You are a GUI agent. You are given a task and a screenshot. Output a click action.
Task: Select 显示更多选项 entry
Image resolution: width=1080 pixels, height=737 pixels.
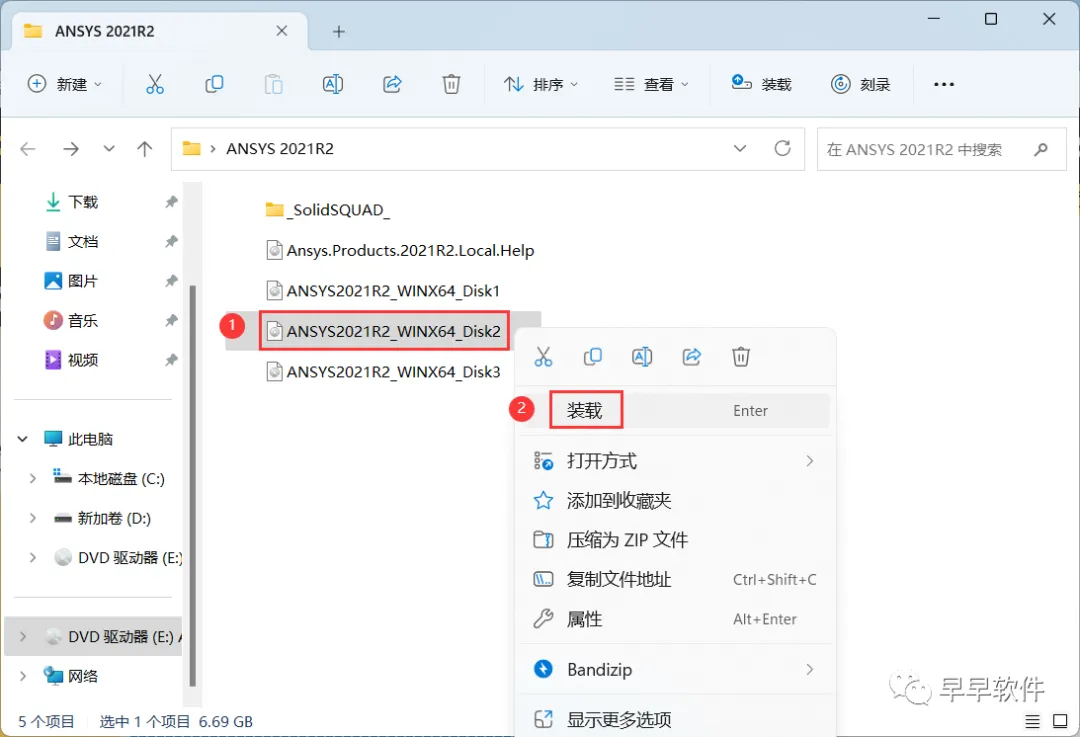[674, 720]
